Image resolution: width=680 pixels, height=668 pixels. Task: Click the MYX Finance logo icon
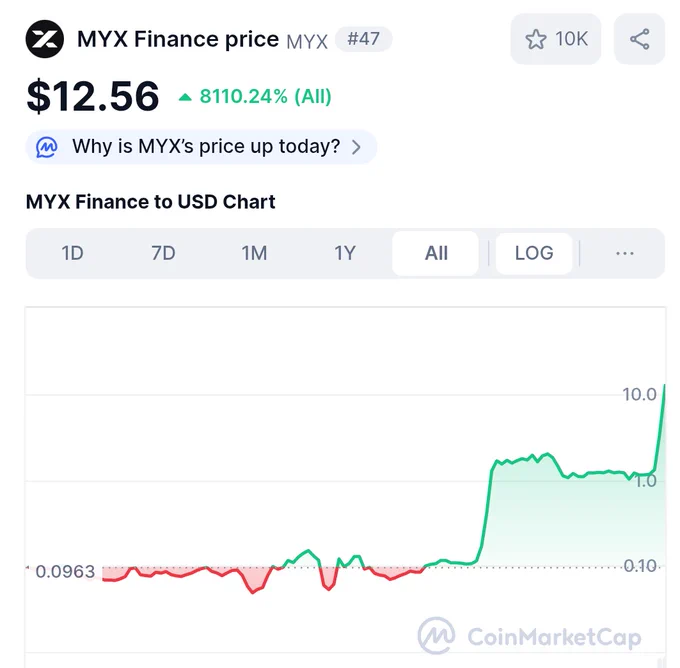click(45, 39)
